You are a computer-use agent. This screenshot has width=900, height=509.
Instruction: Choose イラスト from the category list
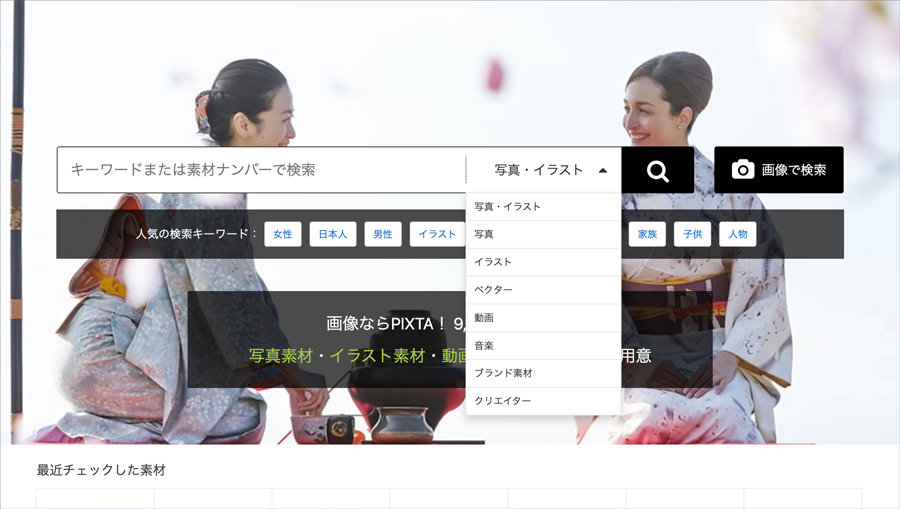[x=493, y=262]
